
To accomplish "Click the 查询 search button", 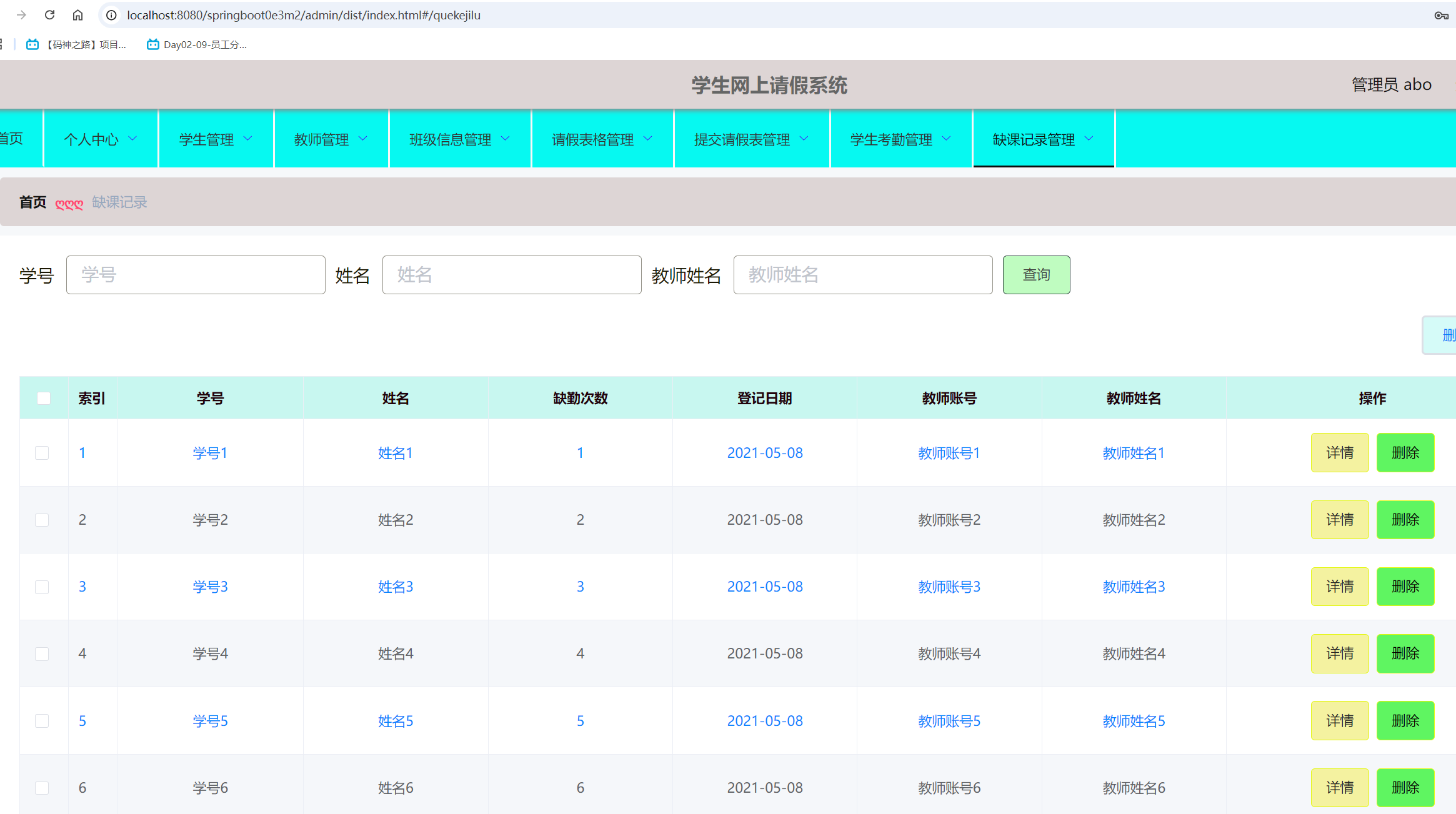I will 1036,274.
